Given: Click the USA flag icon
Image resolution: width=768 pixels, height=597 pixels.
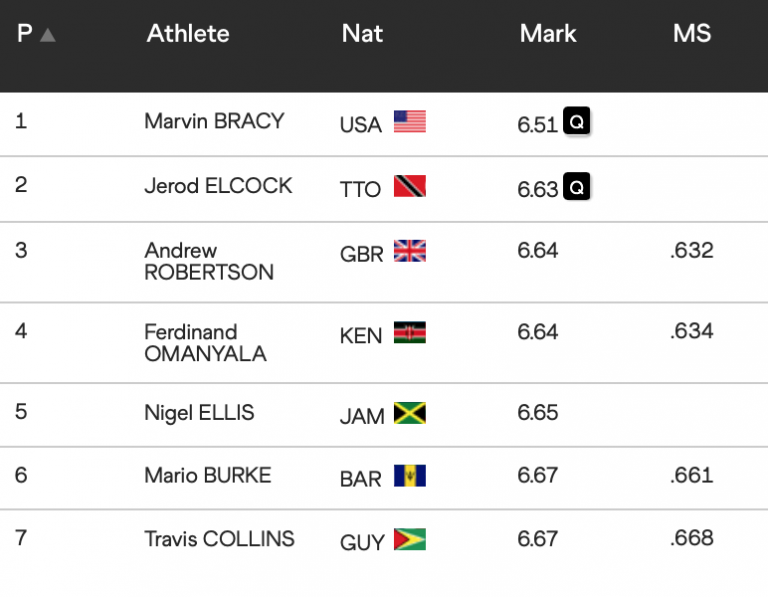Looking at the screenshot, I should pos(409,122).
